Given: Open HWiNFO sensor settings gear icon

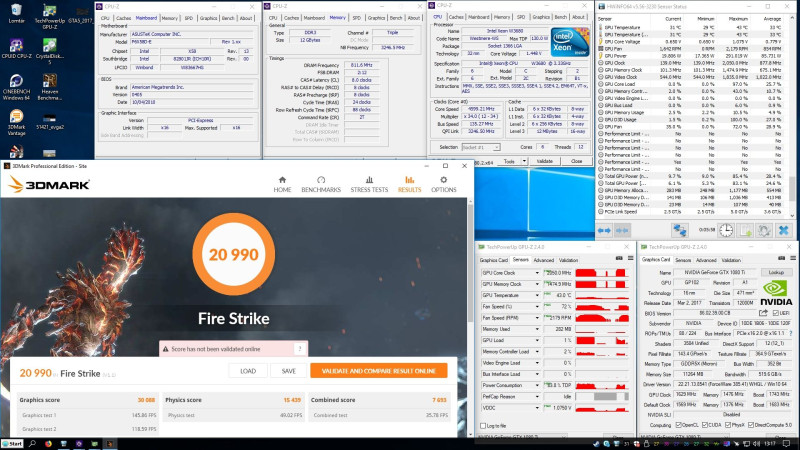Looking at the screenshot, I should pos(764,231).
